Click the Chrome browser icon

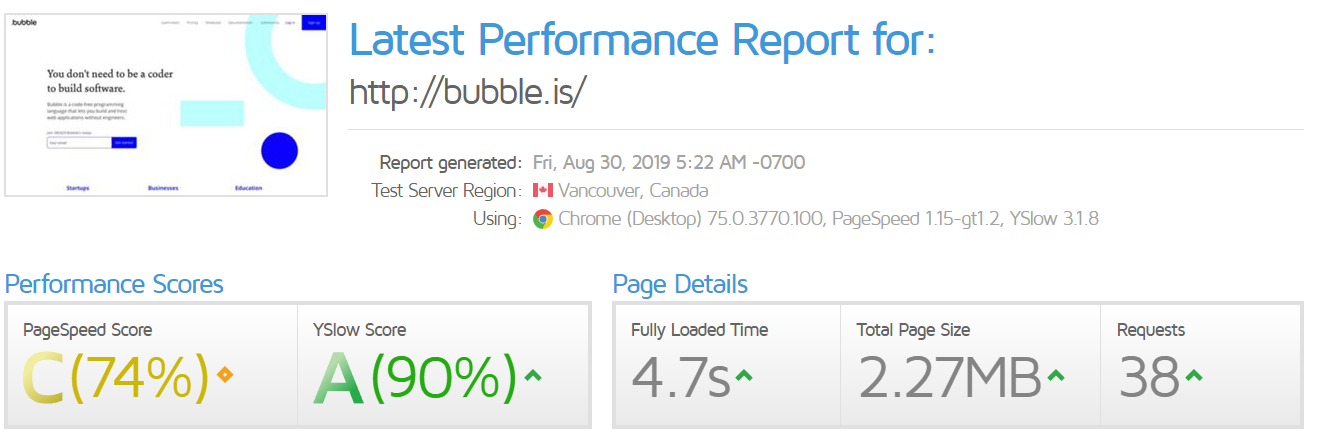coord(543,219)
